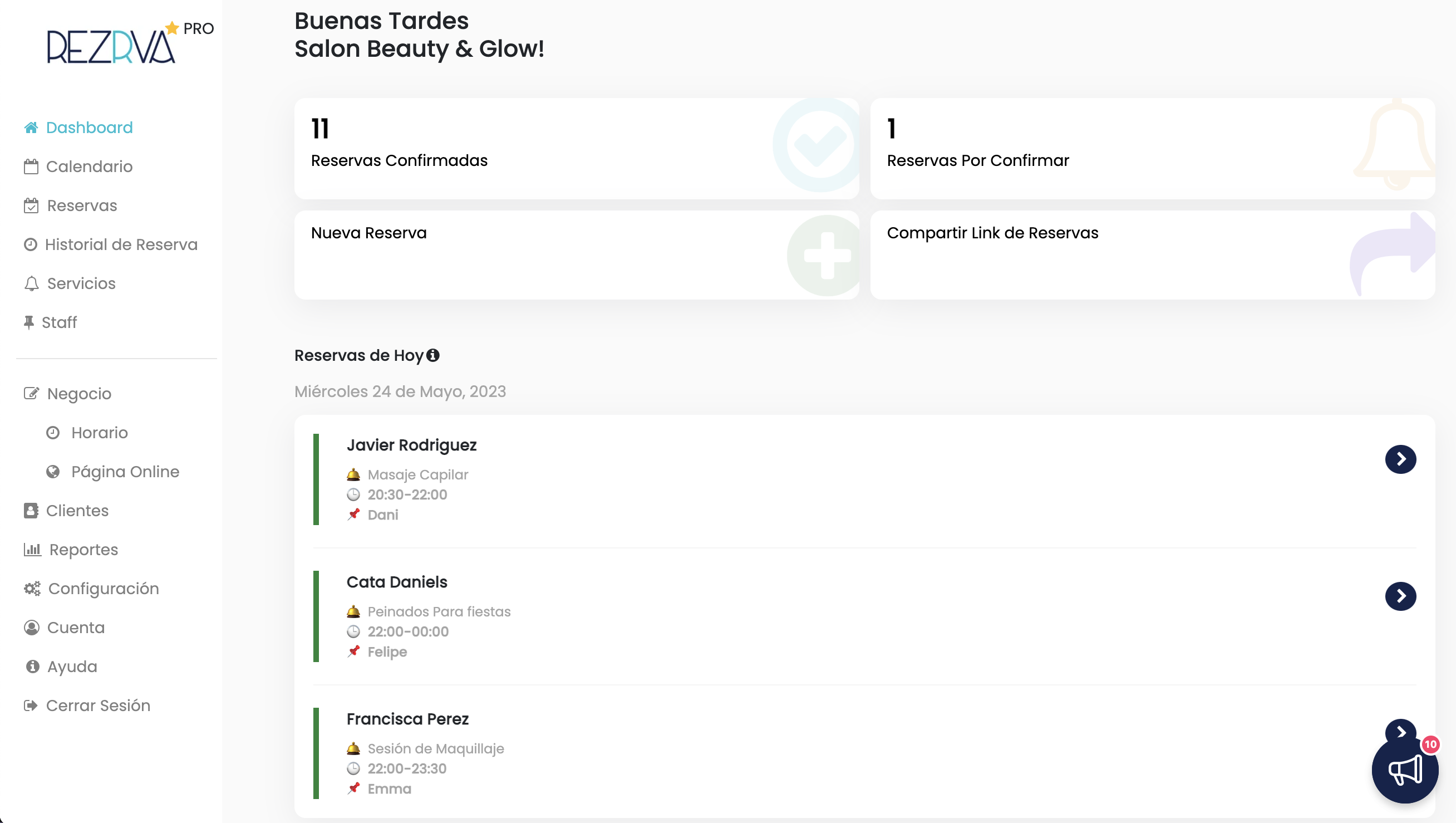Open Historial de Reserva menu item

point(121,244)
